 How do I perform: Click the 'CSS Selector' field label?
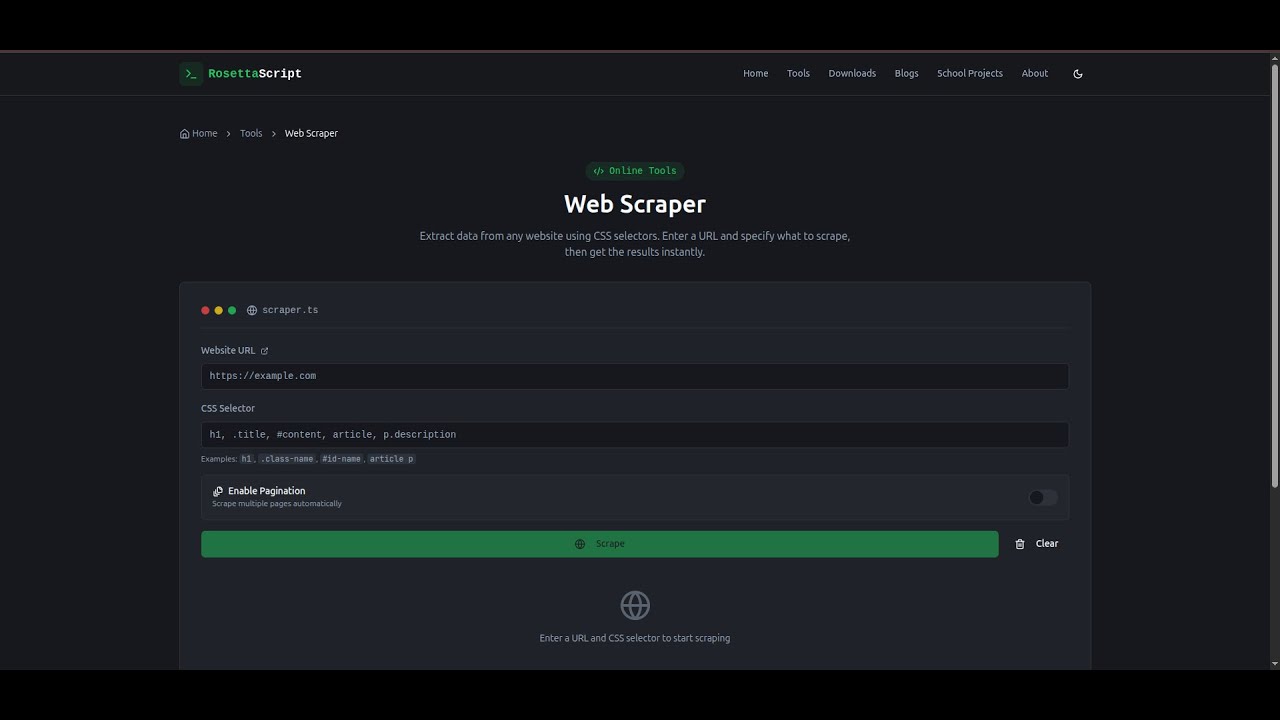[x=228, y=408]
